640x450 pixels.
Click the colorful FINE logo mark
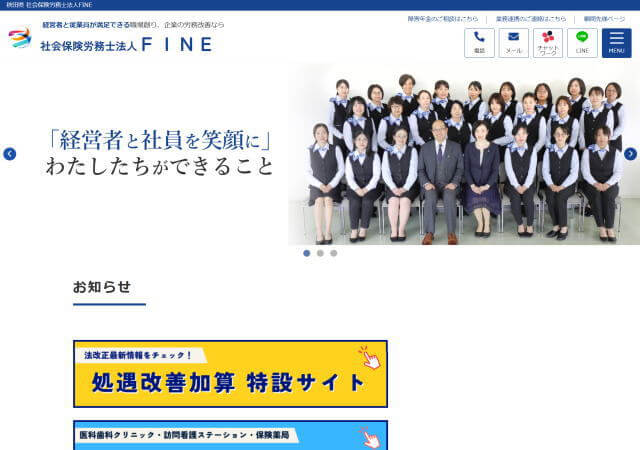(20, 38)
